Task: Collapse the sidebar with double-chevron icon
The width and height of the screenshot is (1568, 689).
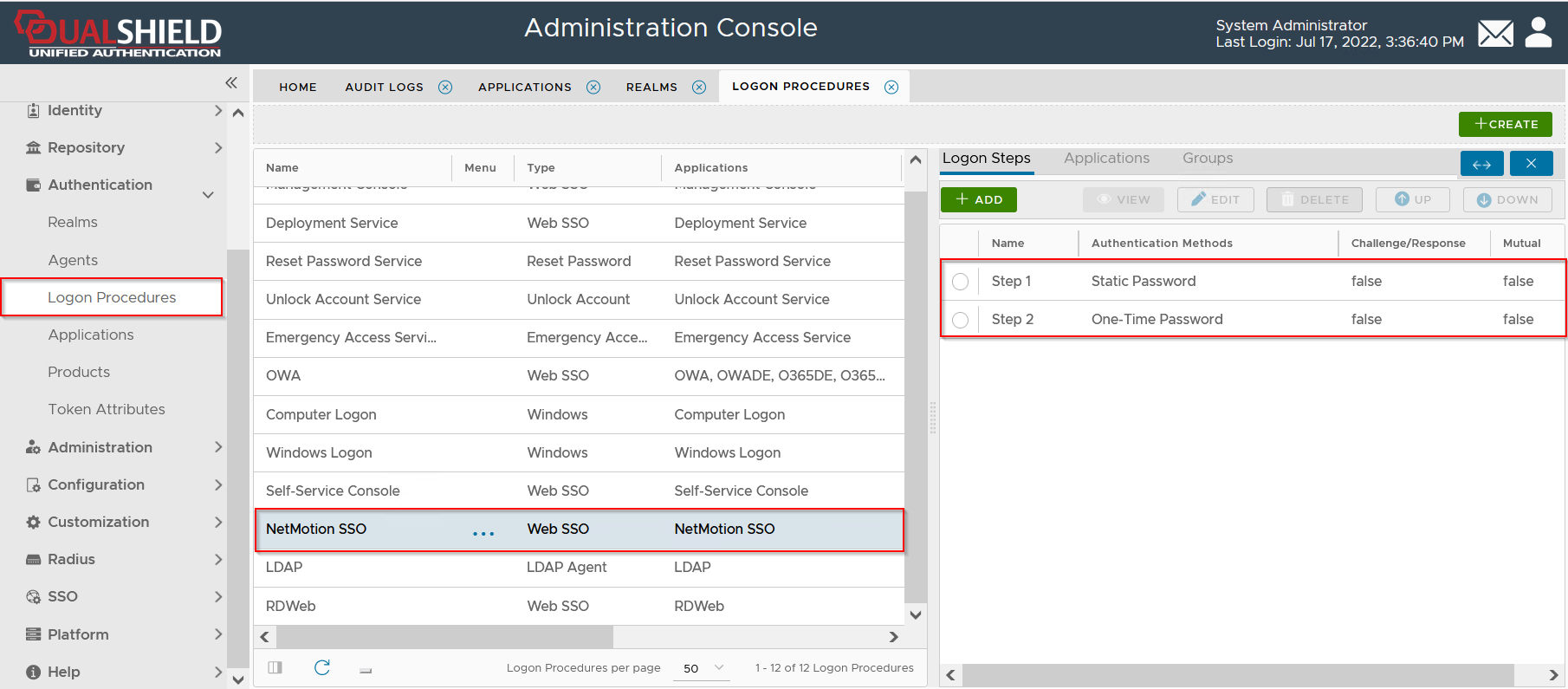Action: (231, 82)
